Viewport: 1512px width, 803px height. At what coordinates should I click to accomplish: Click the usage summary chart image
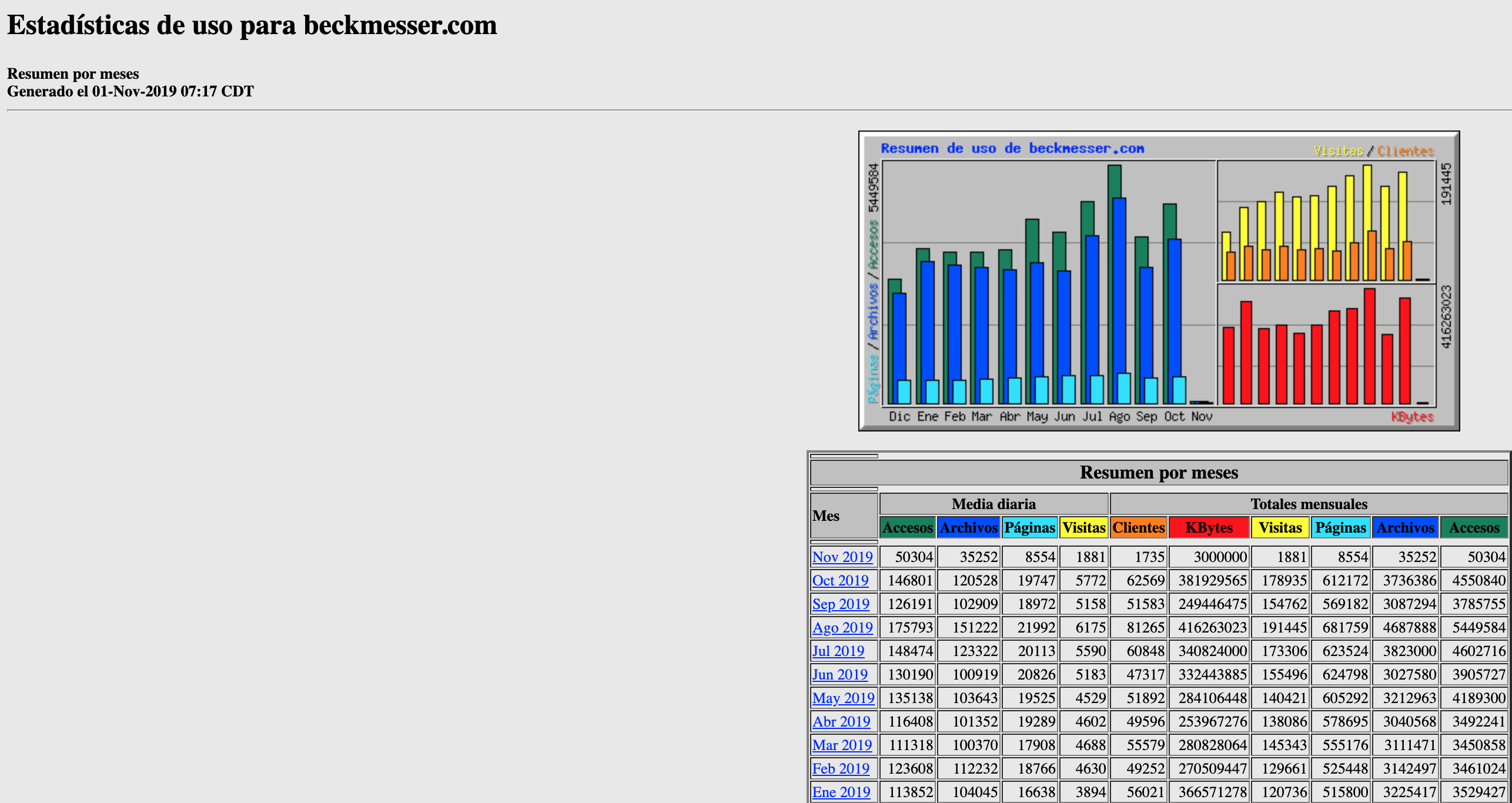point(1159,281)
